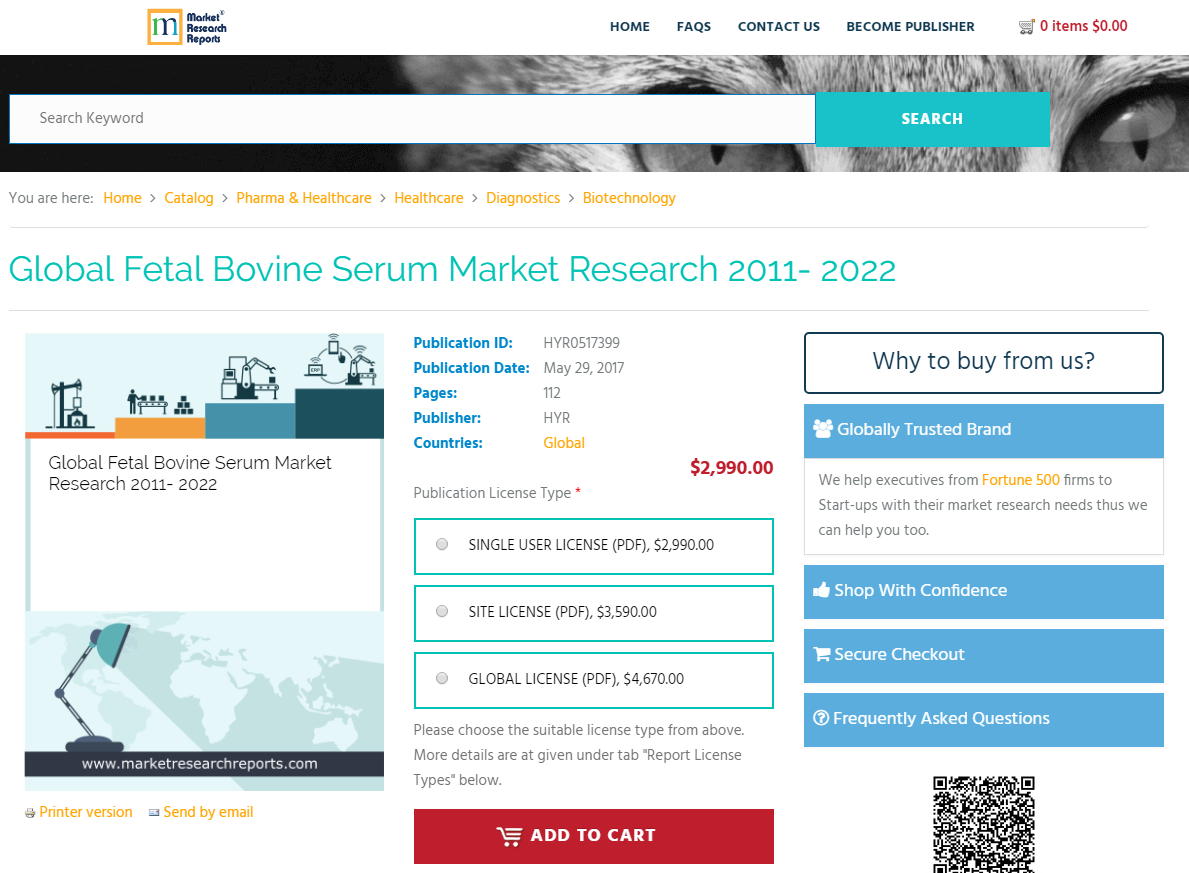The image size is (1189, 873).
Task: Click the people icon on Globally Trusted Brand
Action: [x=823, y=429]
